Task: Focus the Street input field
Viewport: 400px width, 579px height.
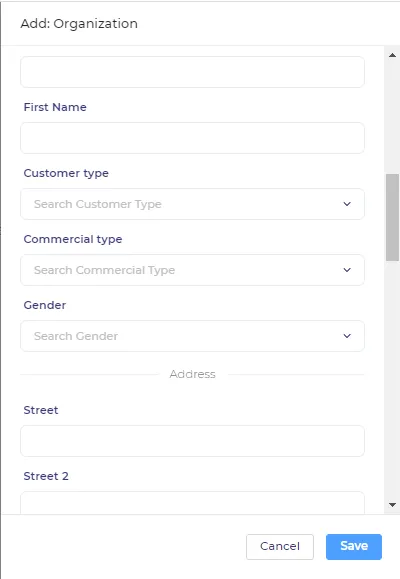Action: point(192,441)
